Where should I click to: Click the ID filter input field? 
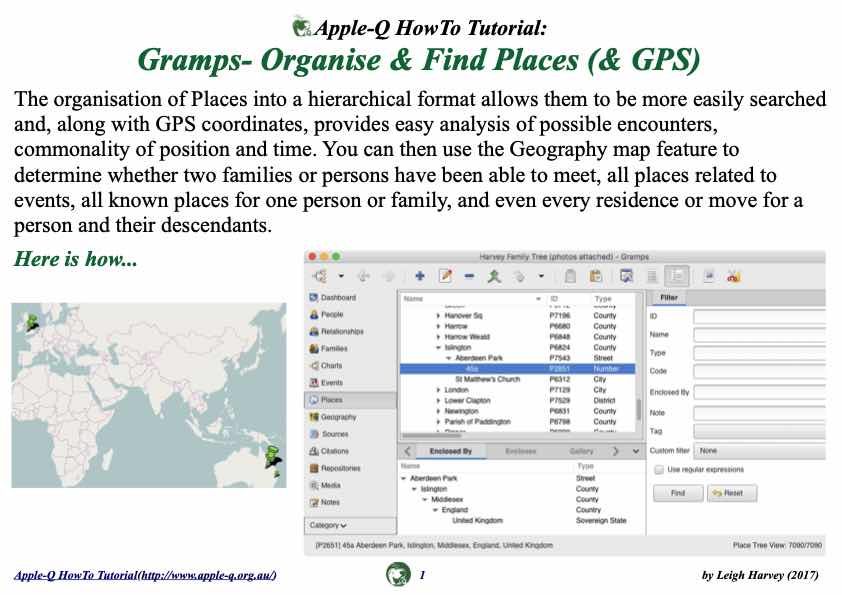[x=760, y=316]
